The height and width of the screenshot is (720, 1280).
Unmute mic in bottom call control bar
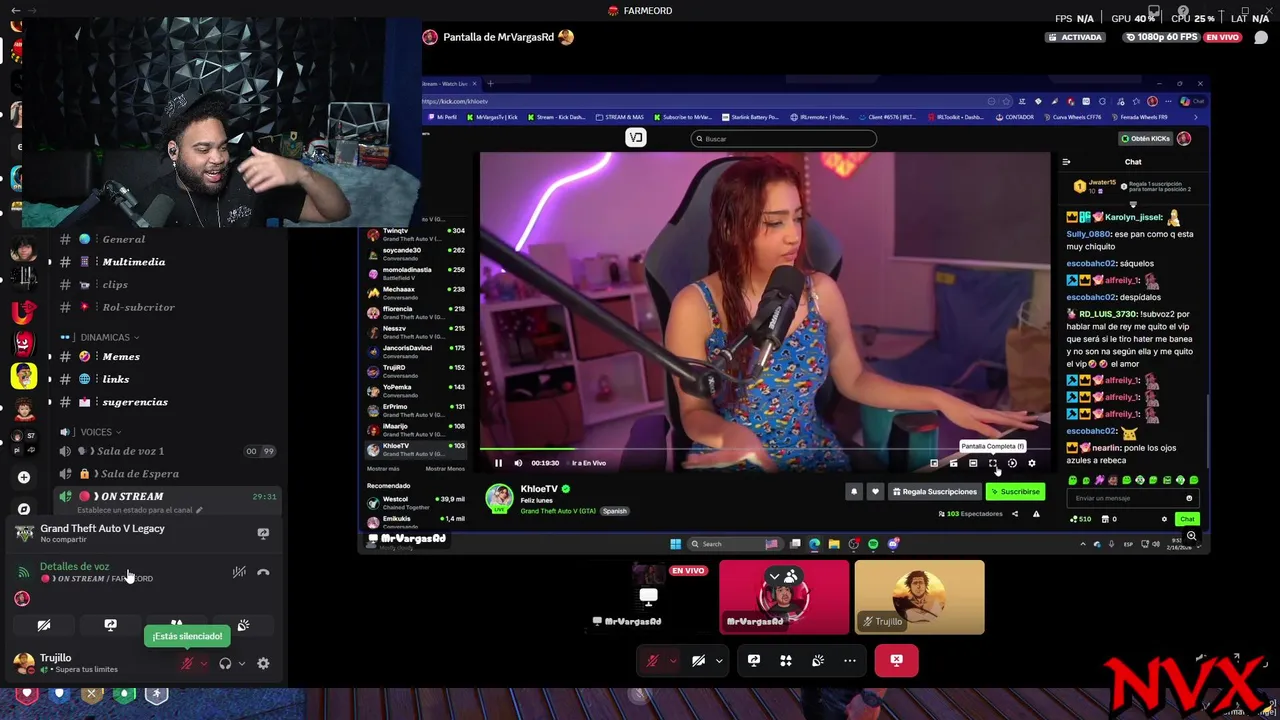coord(653,660)
